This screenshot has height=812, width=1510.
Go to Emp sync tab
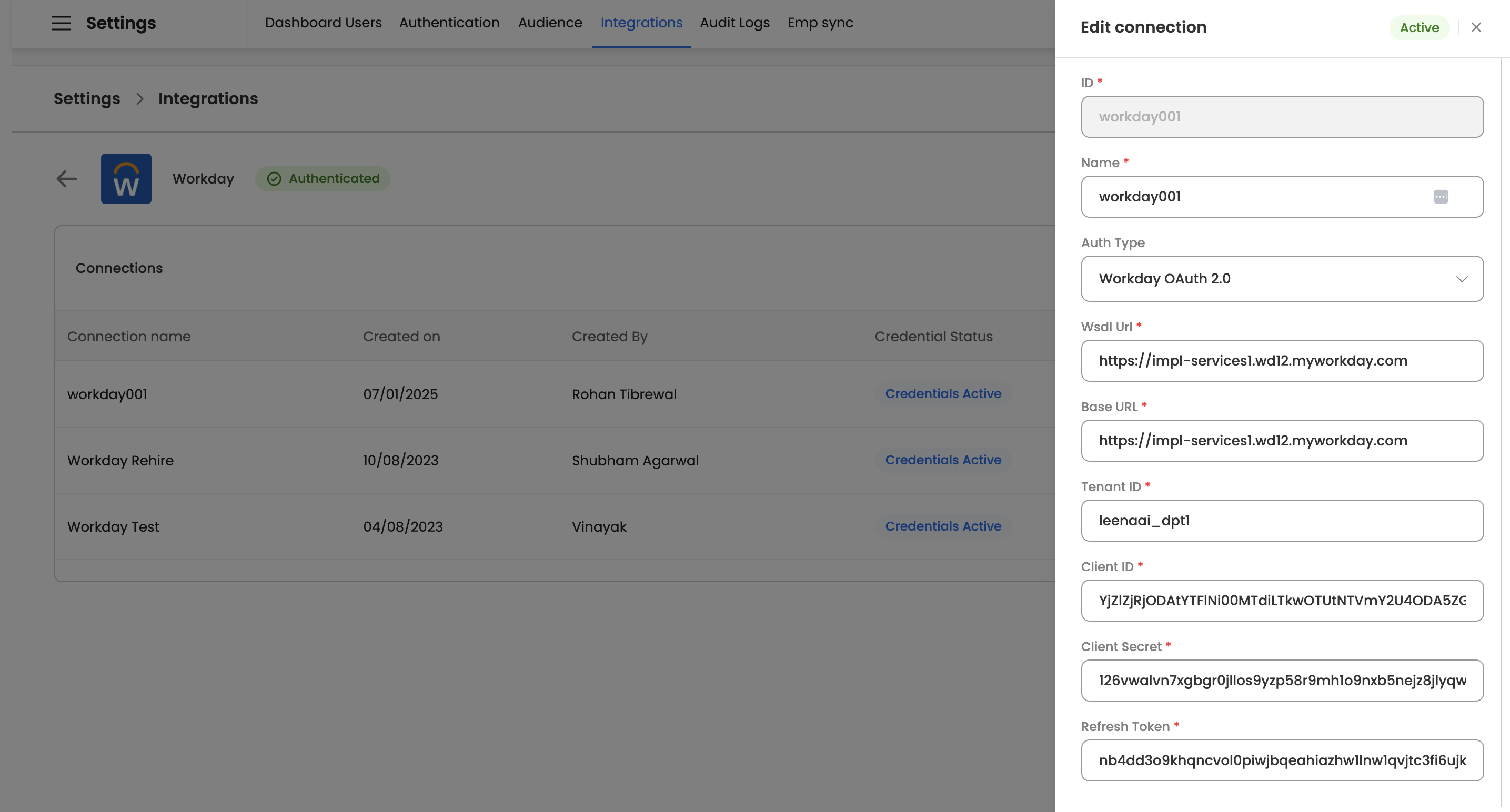[x=820, y=23]
